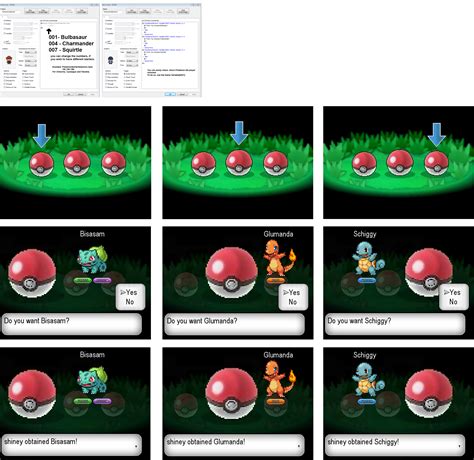Click the 'Do you want Glumanda?' message box
474x460 pixels.
point(234,324)
